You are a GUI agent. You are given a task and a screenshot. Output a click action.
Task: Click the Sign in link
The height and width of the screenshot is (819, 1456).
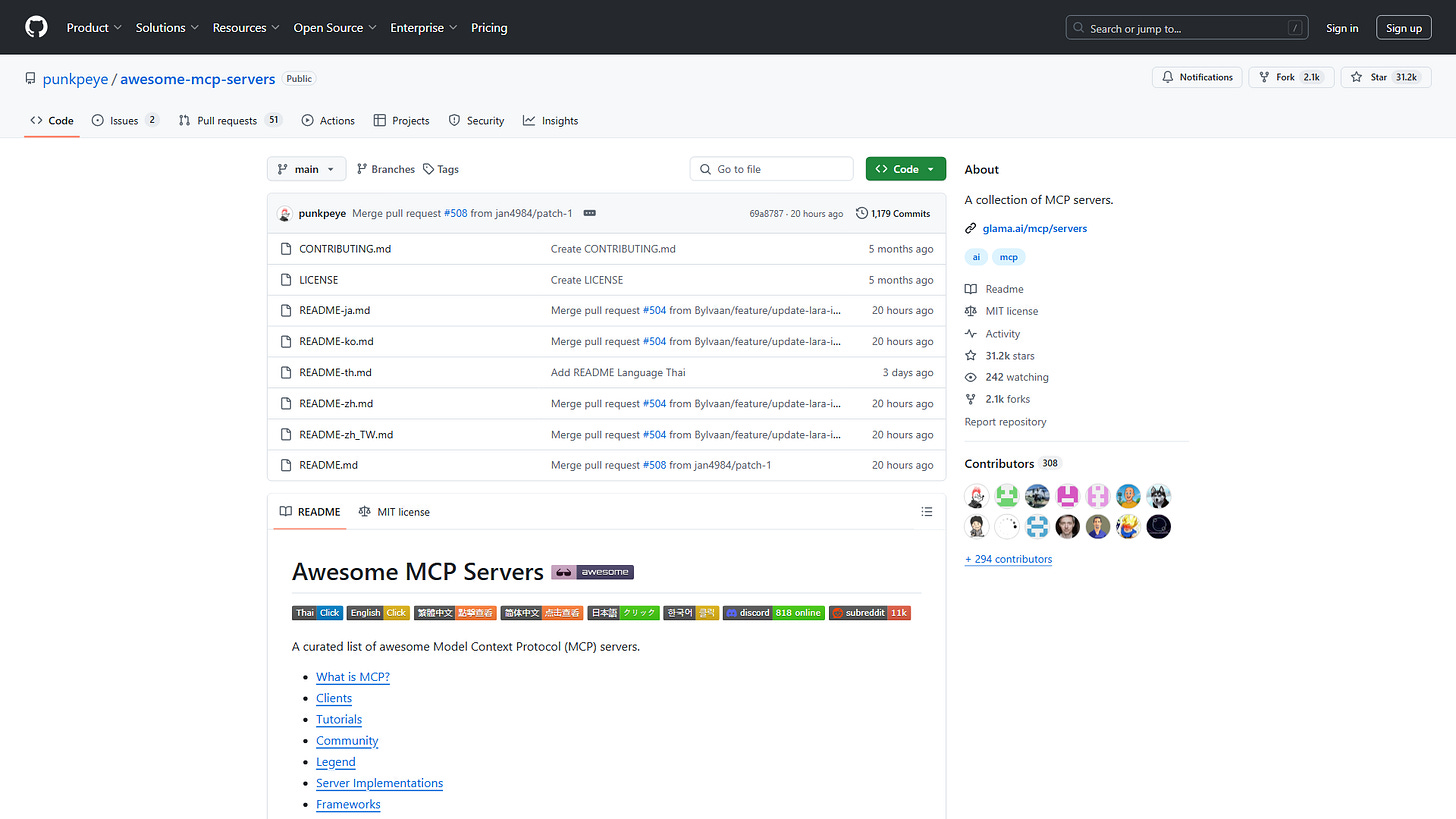1342,28
